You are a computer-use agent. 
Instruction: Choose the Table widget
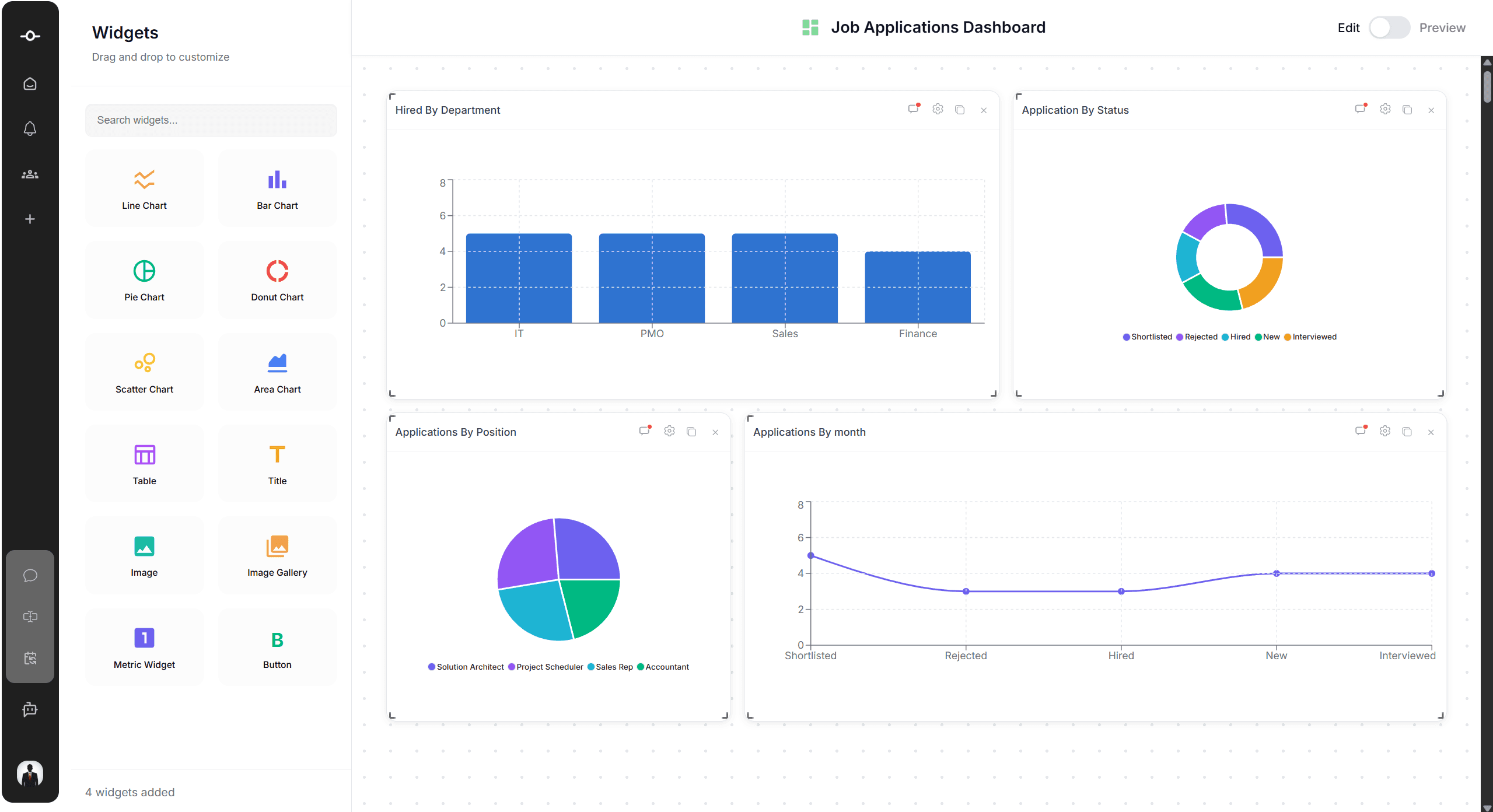[x=144, y=464]
